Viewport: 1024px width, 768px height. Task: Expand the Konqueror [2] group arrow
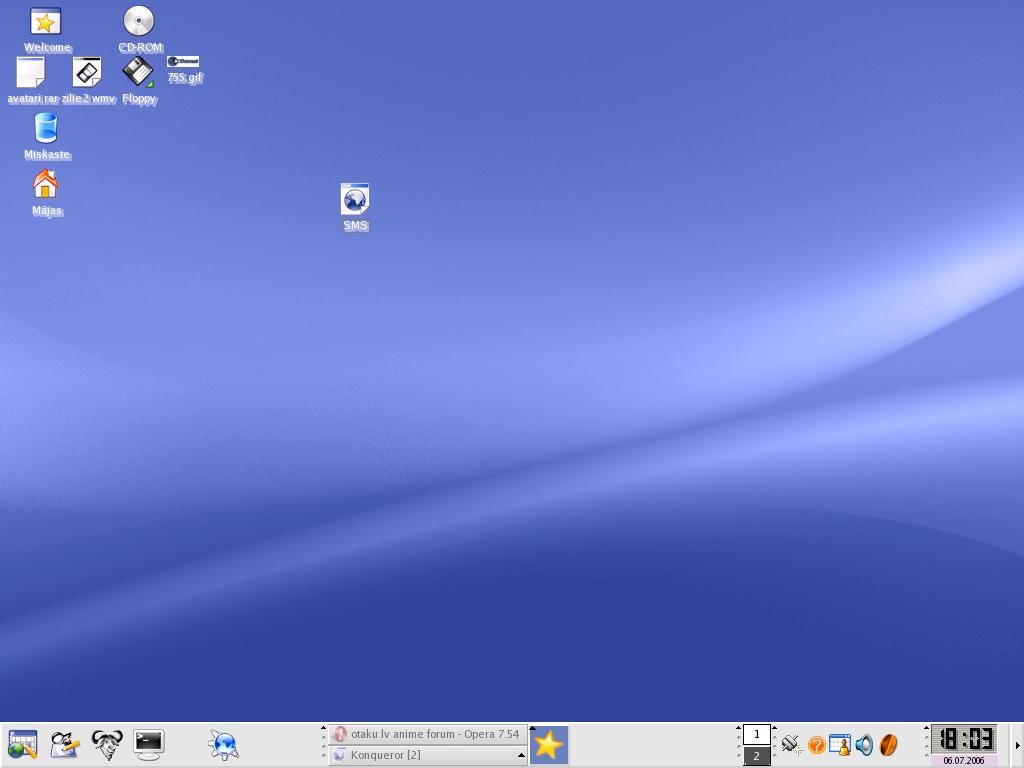(521, 755)
